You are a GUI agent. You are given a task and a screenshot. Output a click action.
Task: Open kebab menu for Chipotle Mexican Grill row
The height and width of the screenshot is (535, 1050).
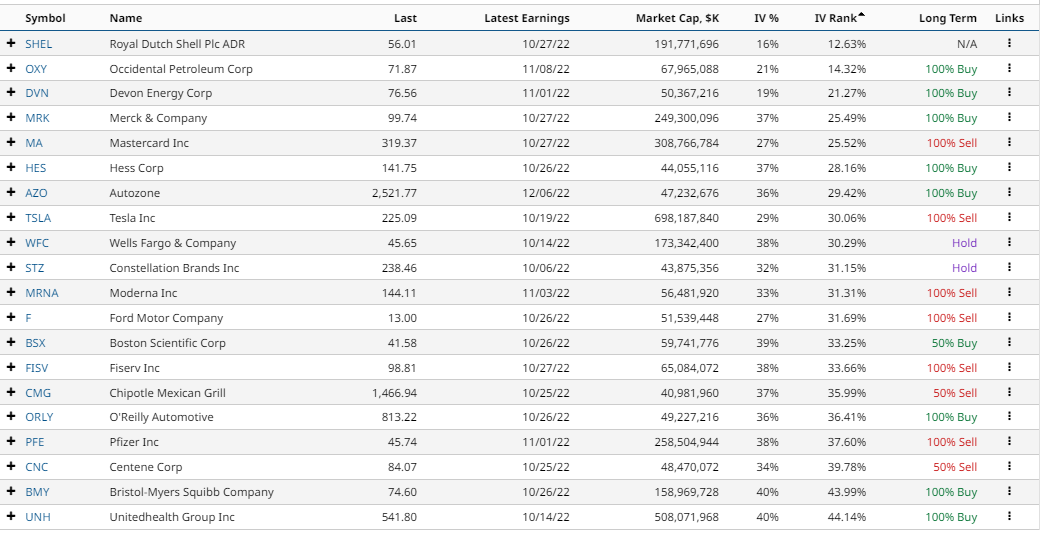pyautogui.click(x=1010, y=393)
